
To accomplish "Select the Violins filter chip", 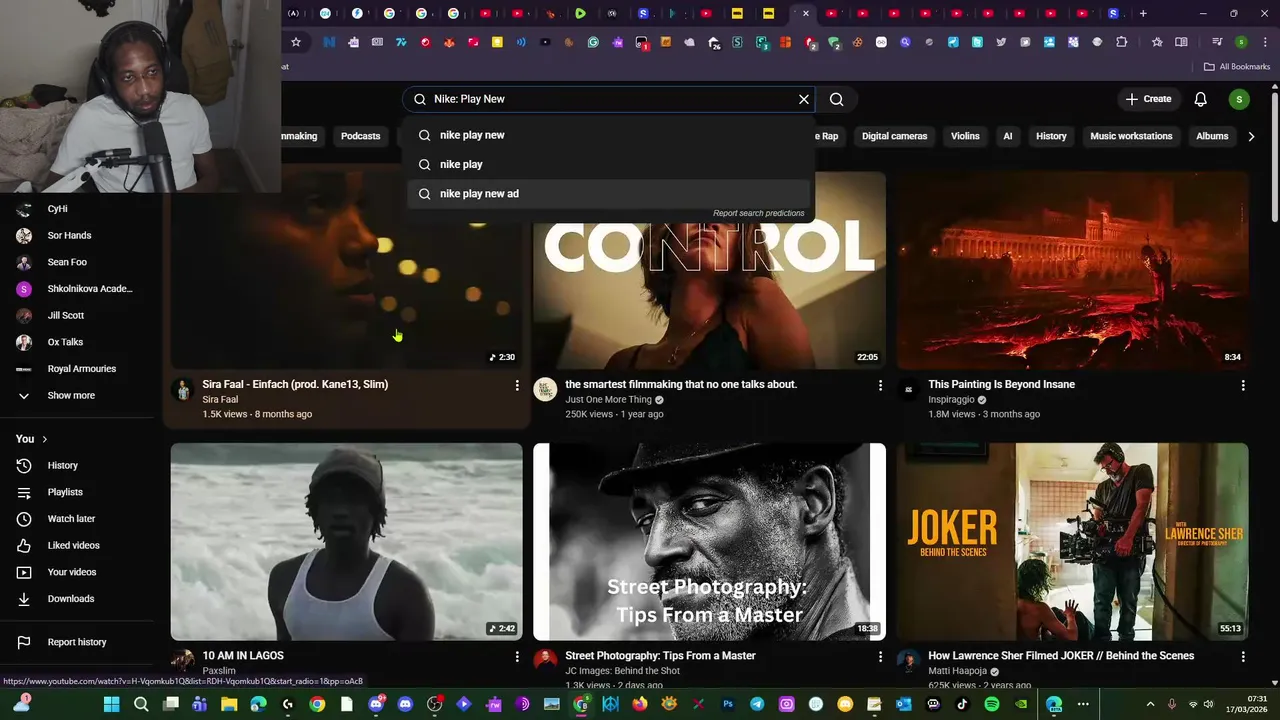I will tap(965, 136).
